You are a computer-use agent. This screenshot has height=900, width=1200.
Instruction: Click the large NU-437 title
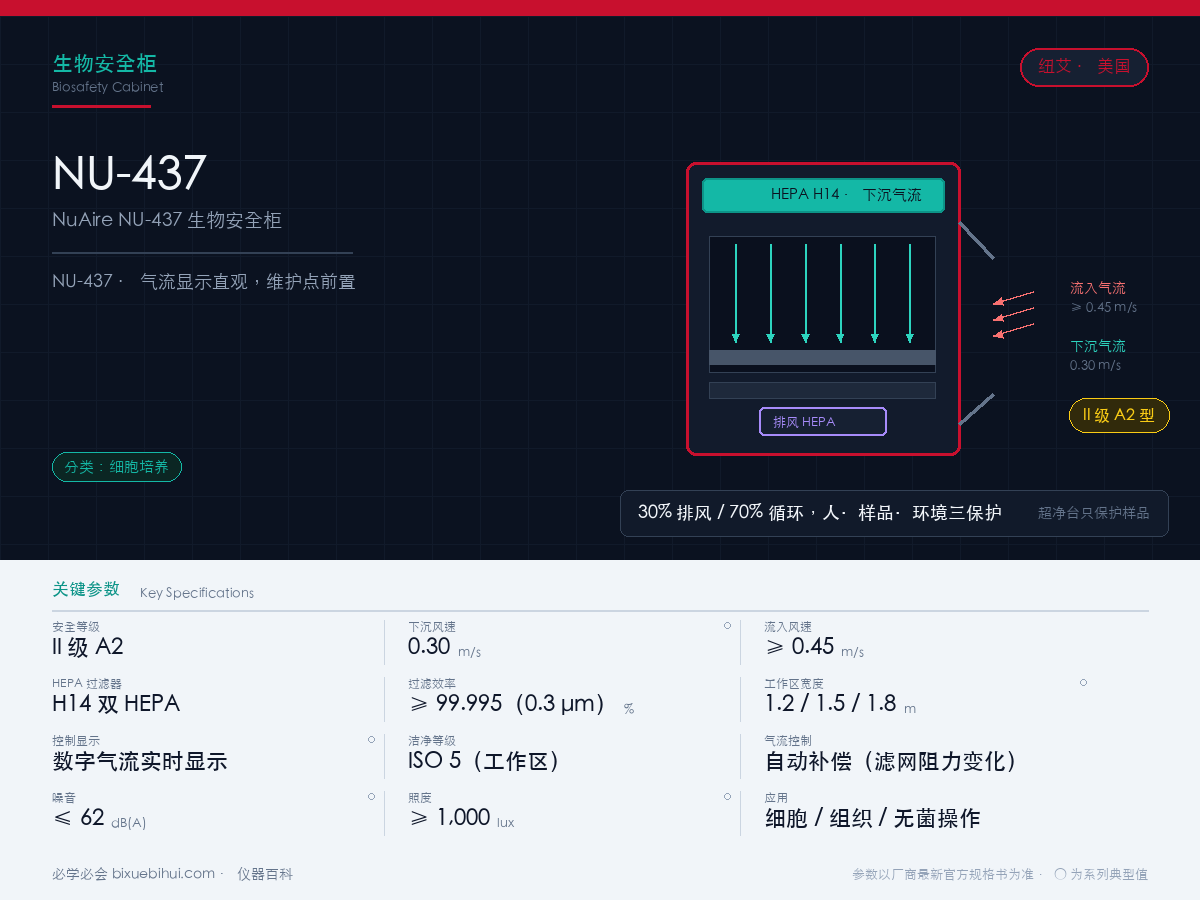pos(129,173)
